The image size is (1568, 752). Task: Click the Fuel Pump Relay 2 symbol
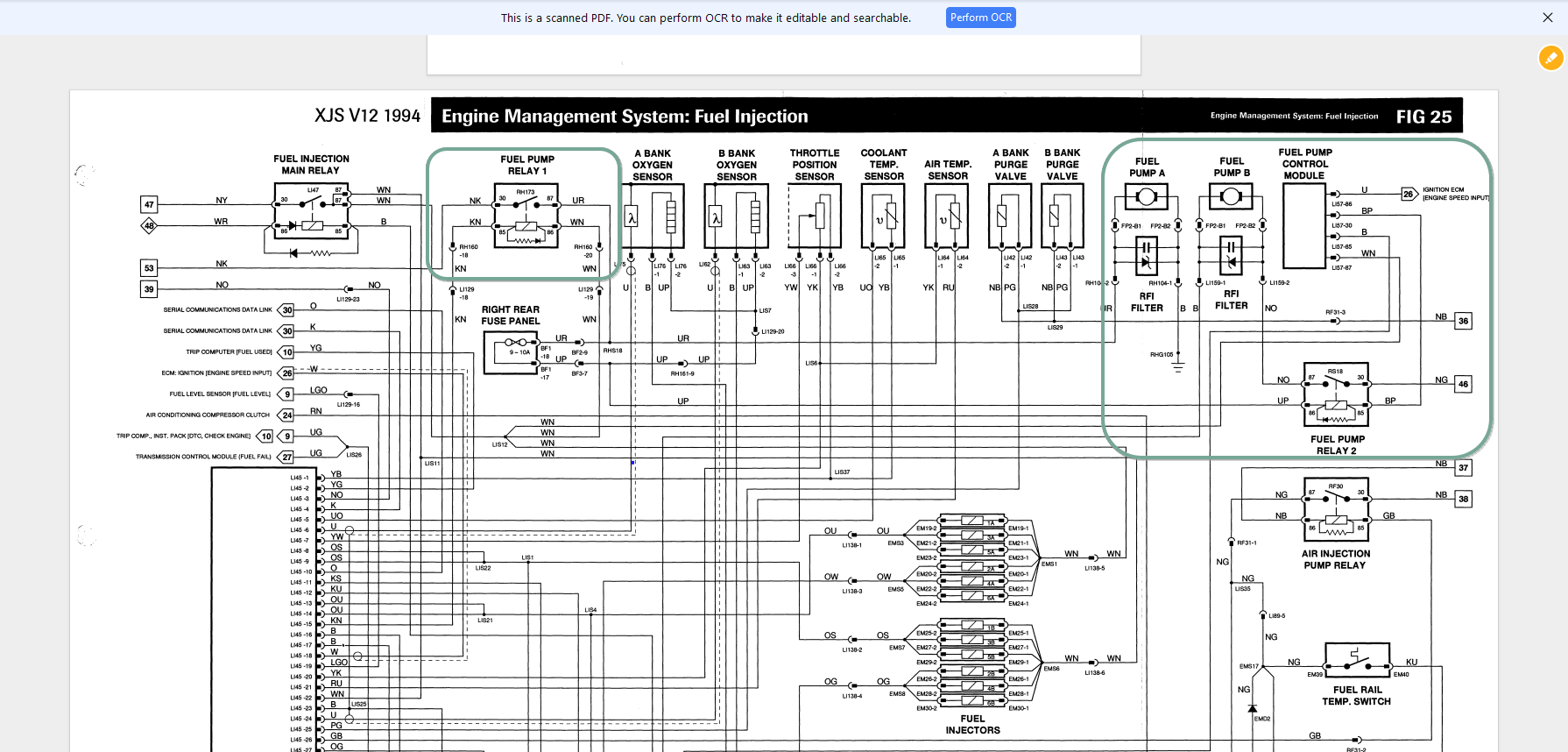point(1336,395)
